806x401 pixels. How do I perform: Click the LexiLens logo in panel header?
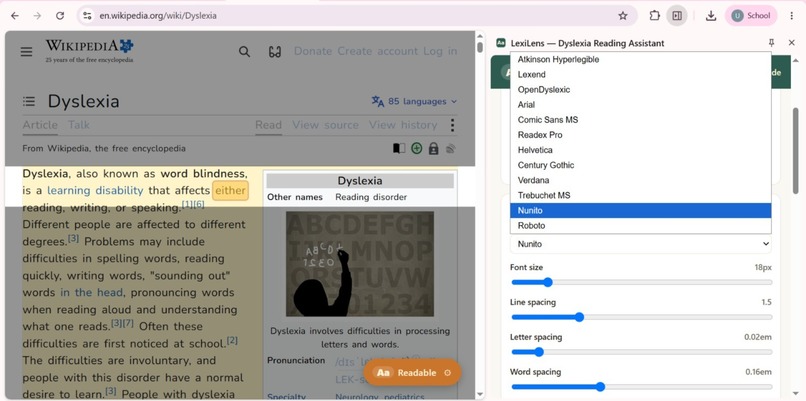501,43
